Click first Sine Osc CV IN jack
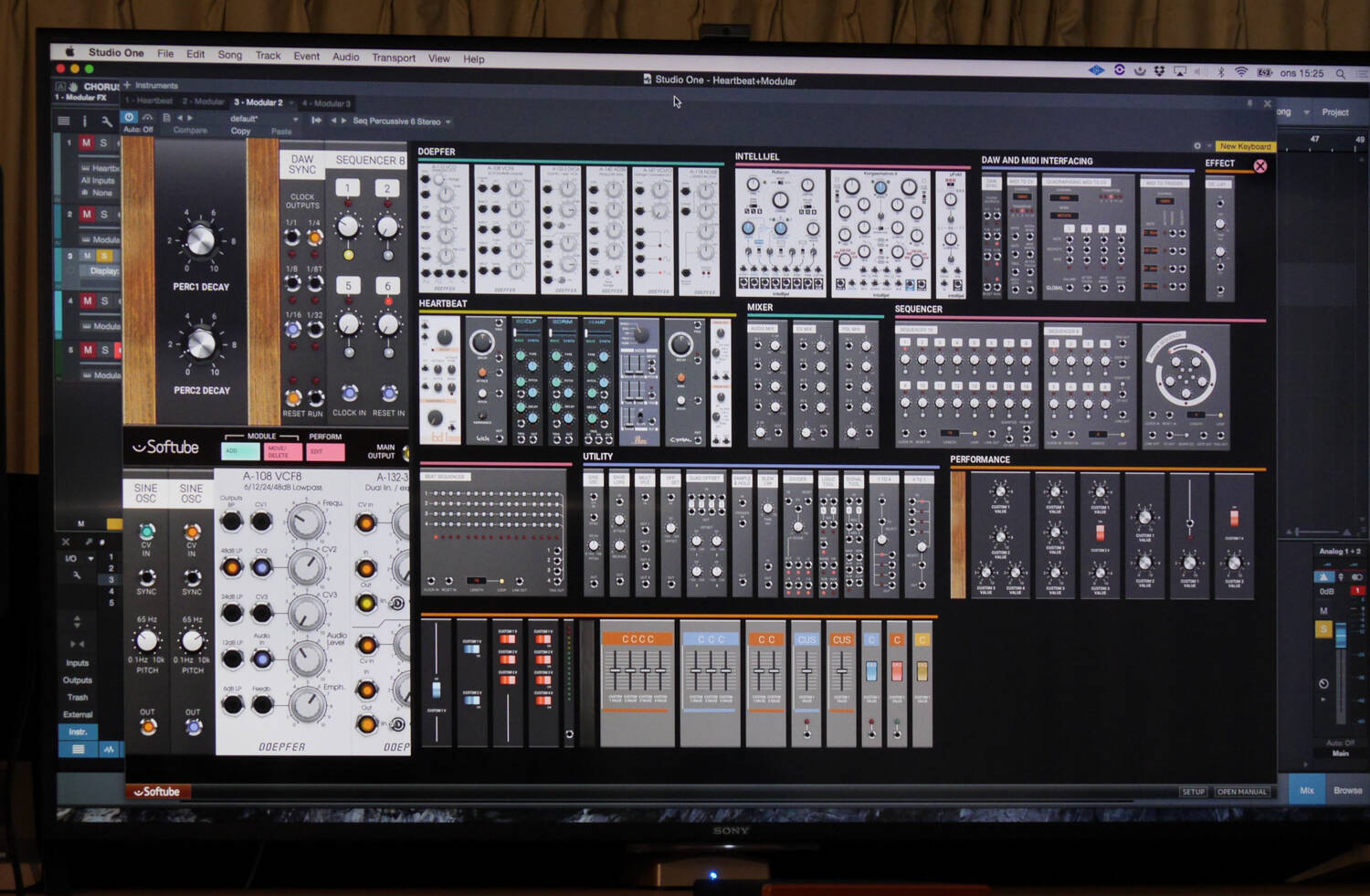The width and height of the screenshot is (1370, 896). click(146, 531)
